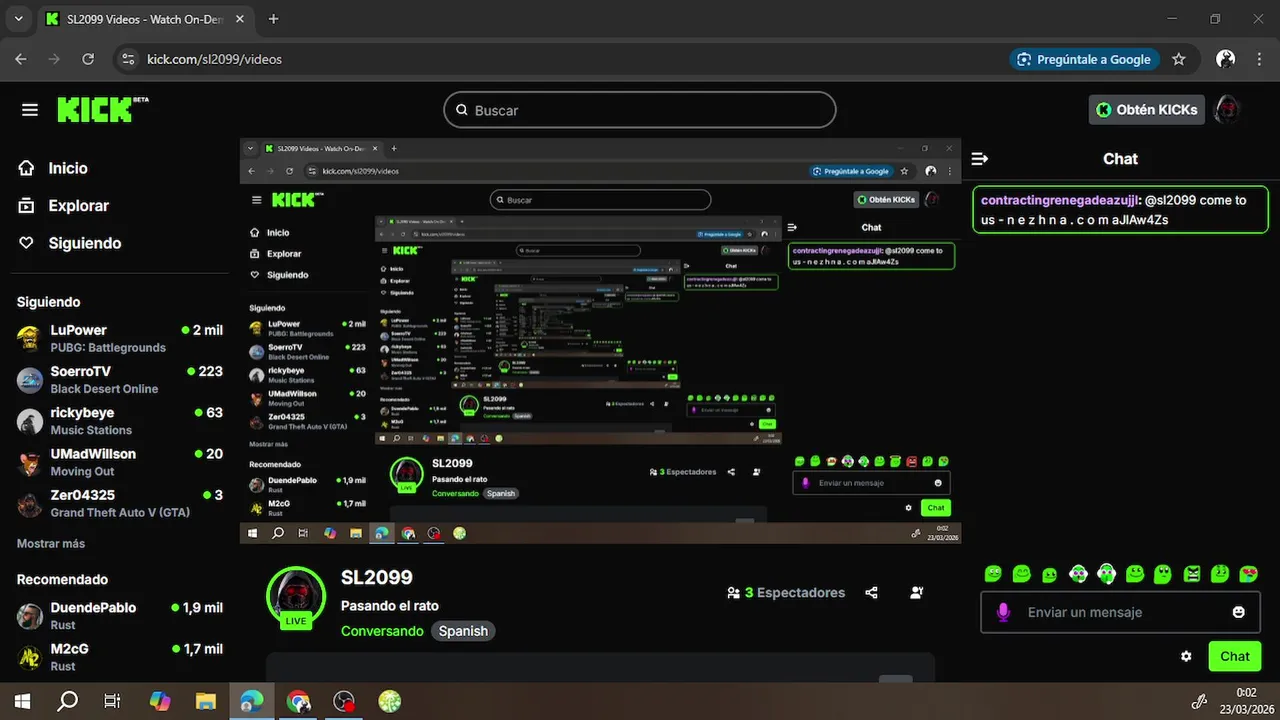Collapse the chat panel with the arrow icon
Image resolution: width=1280 pixels, height=720 pixels.
(980, 159)
